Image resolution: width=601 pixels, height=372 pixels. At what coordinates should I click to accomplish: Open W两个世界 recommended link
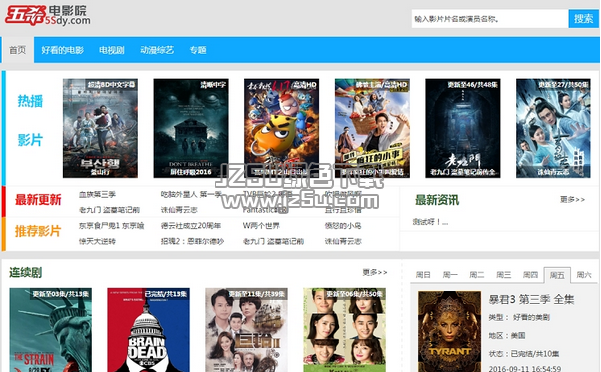[x=261, y=226]
